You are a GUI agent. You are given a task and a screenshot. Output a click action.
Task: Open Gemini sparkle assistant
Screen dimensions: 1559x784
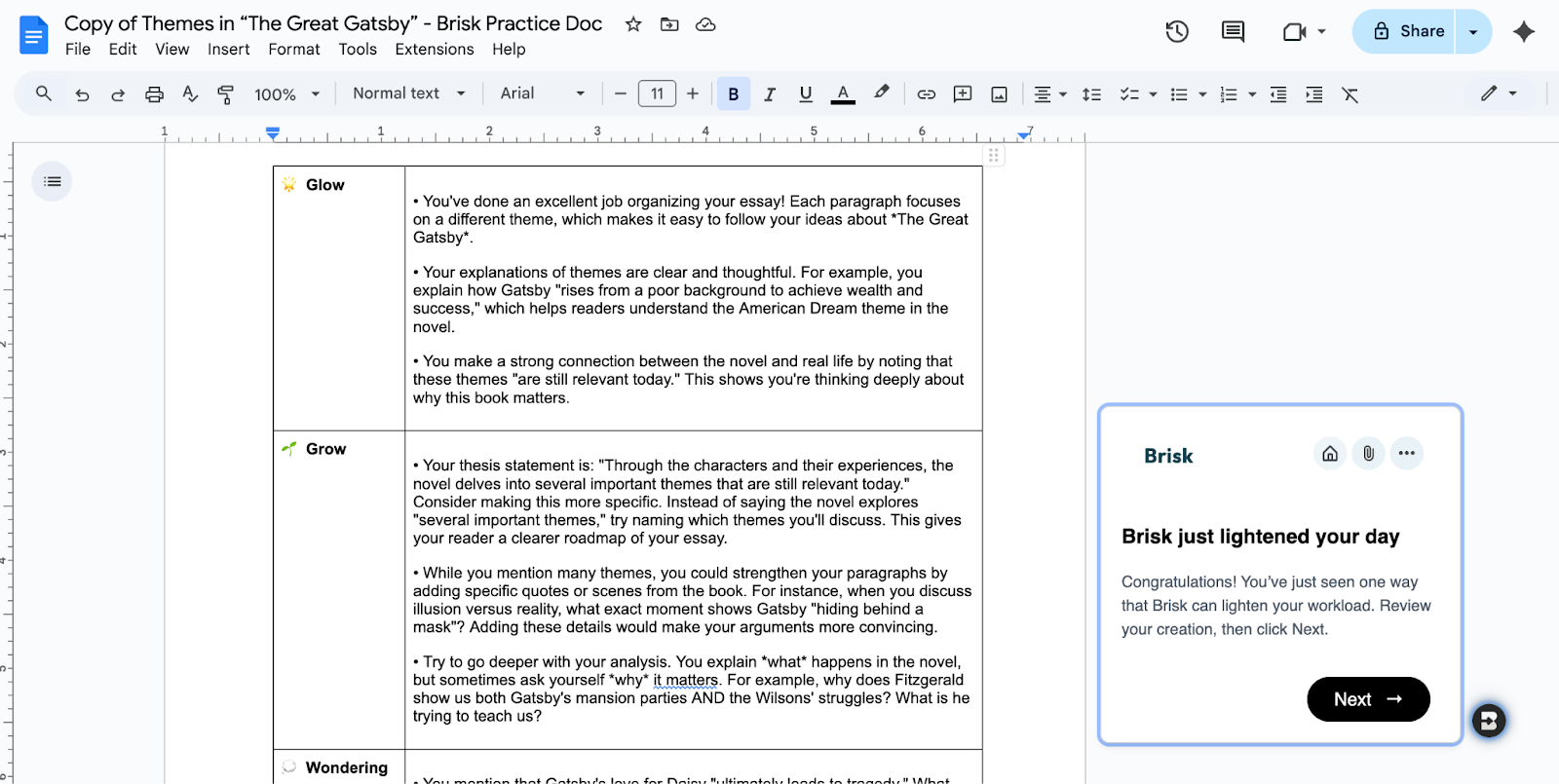(1524, 31)
